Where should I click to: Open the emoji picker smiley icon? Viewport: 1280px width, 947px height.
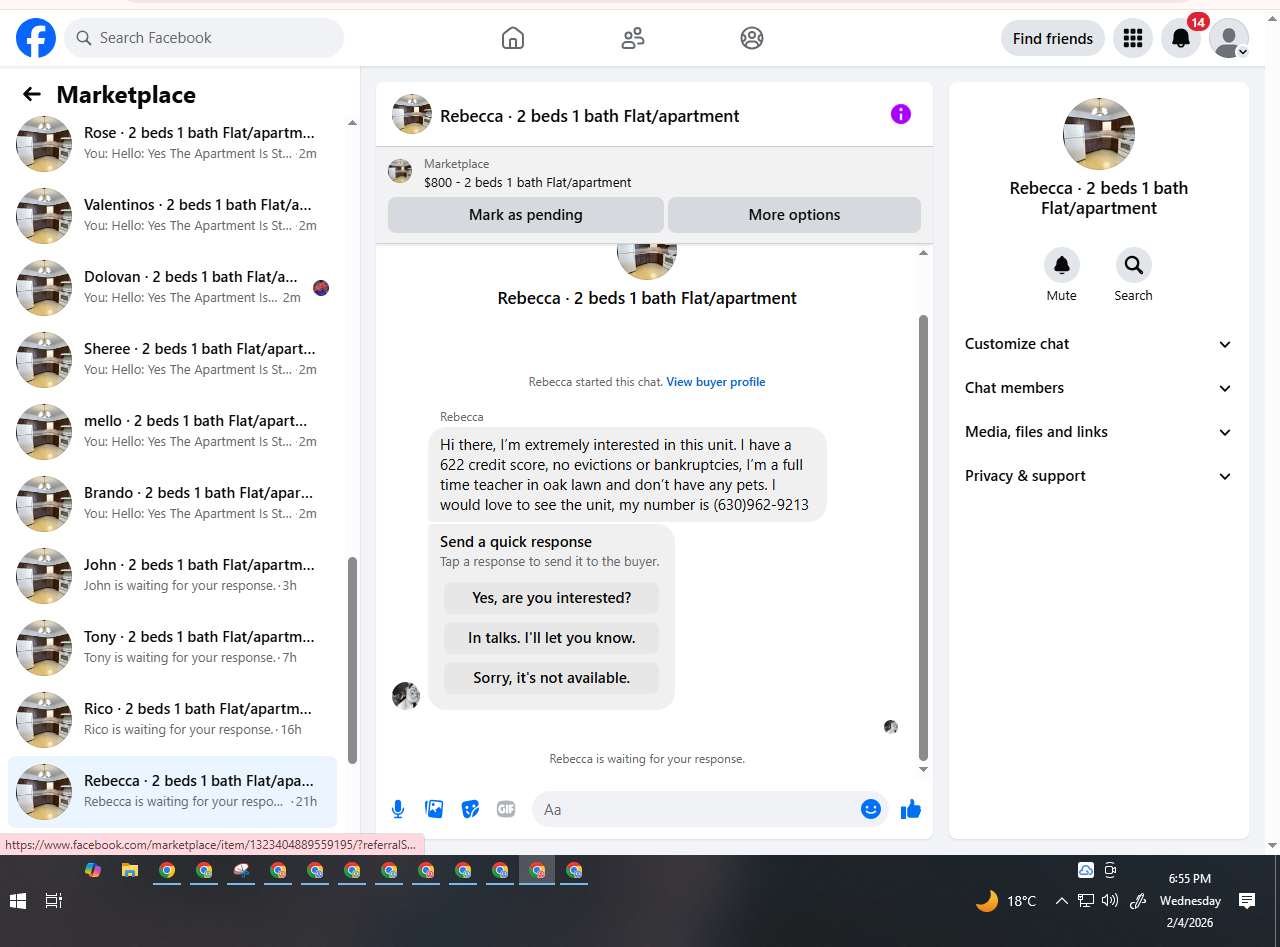[871, 809]
